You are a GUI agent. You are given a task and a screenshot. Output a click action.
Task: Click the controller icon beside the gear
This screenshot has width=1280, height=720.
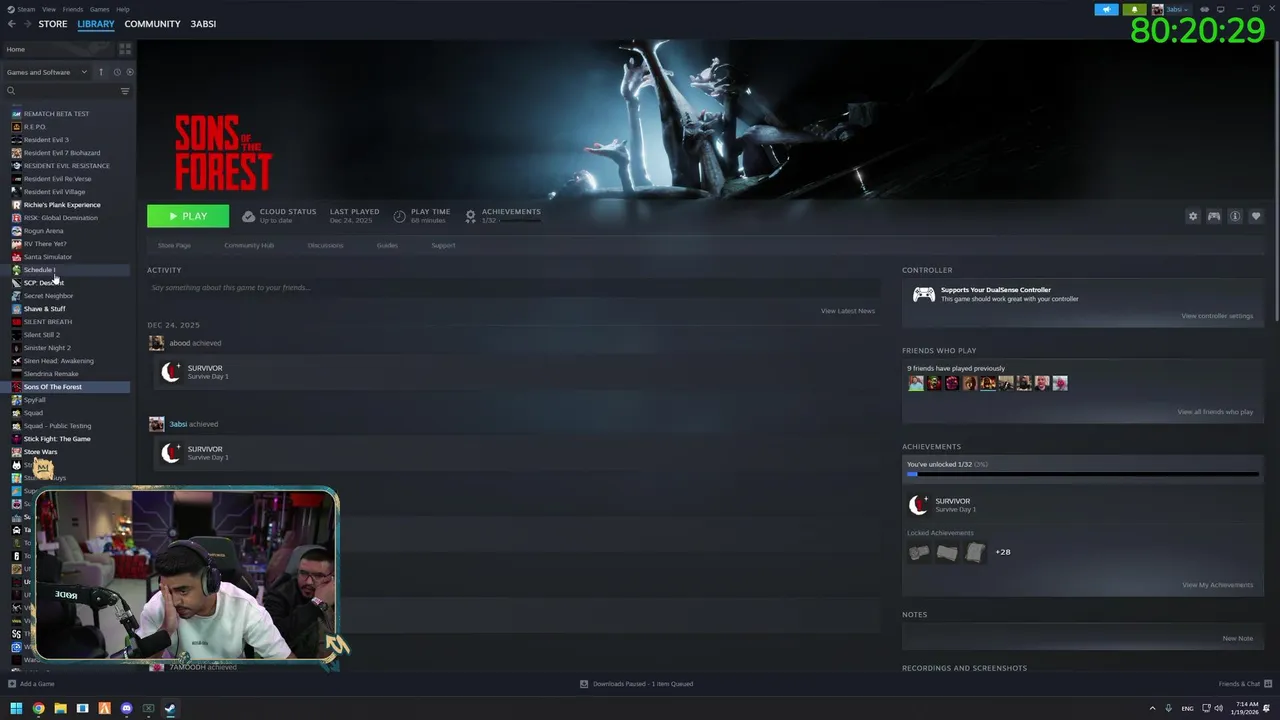[x=1214, y=216]
